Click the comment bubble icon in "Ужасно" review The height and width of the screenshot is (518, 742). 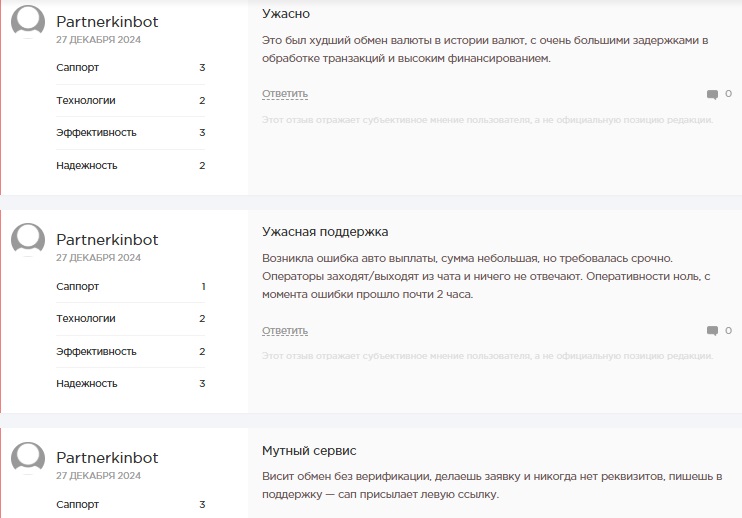click(712, 94)
